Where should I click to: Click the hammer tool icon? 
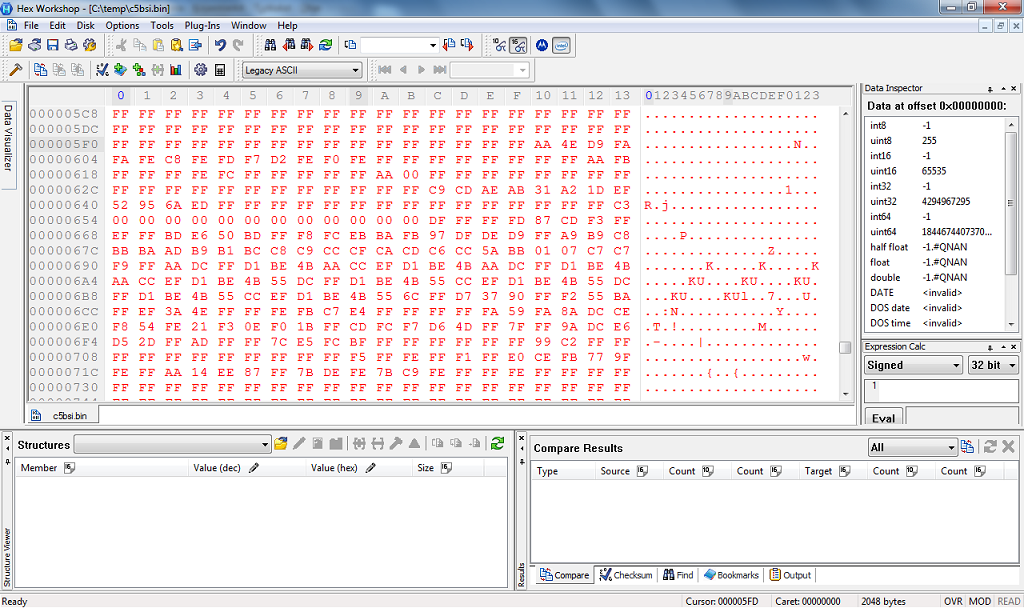[x=15, y=70]
